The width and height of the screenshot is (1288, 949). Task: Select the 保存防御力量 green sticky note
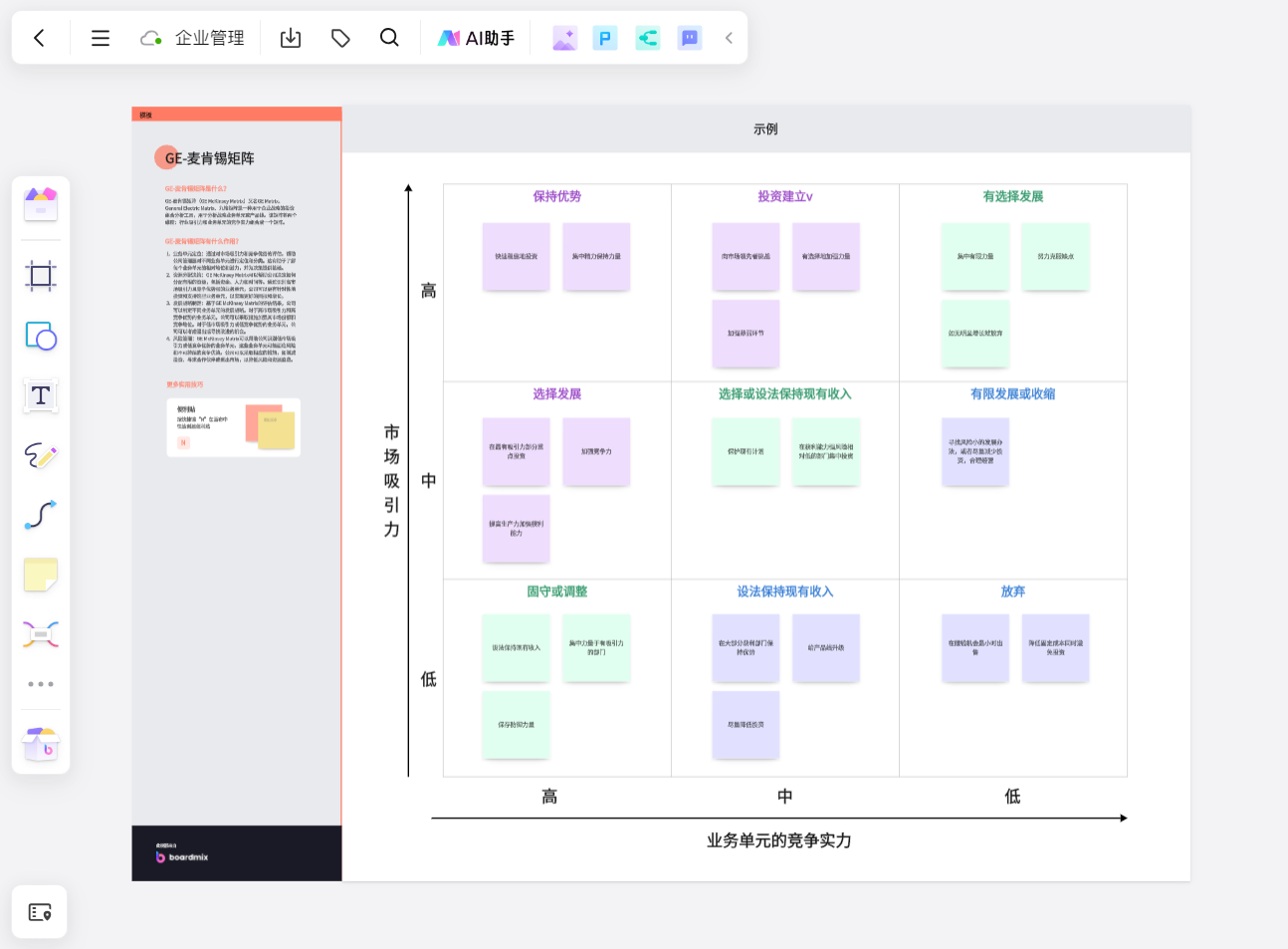click(x=516, y=725)
